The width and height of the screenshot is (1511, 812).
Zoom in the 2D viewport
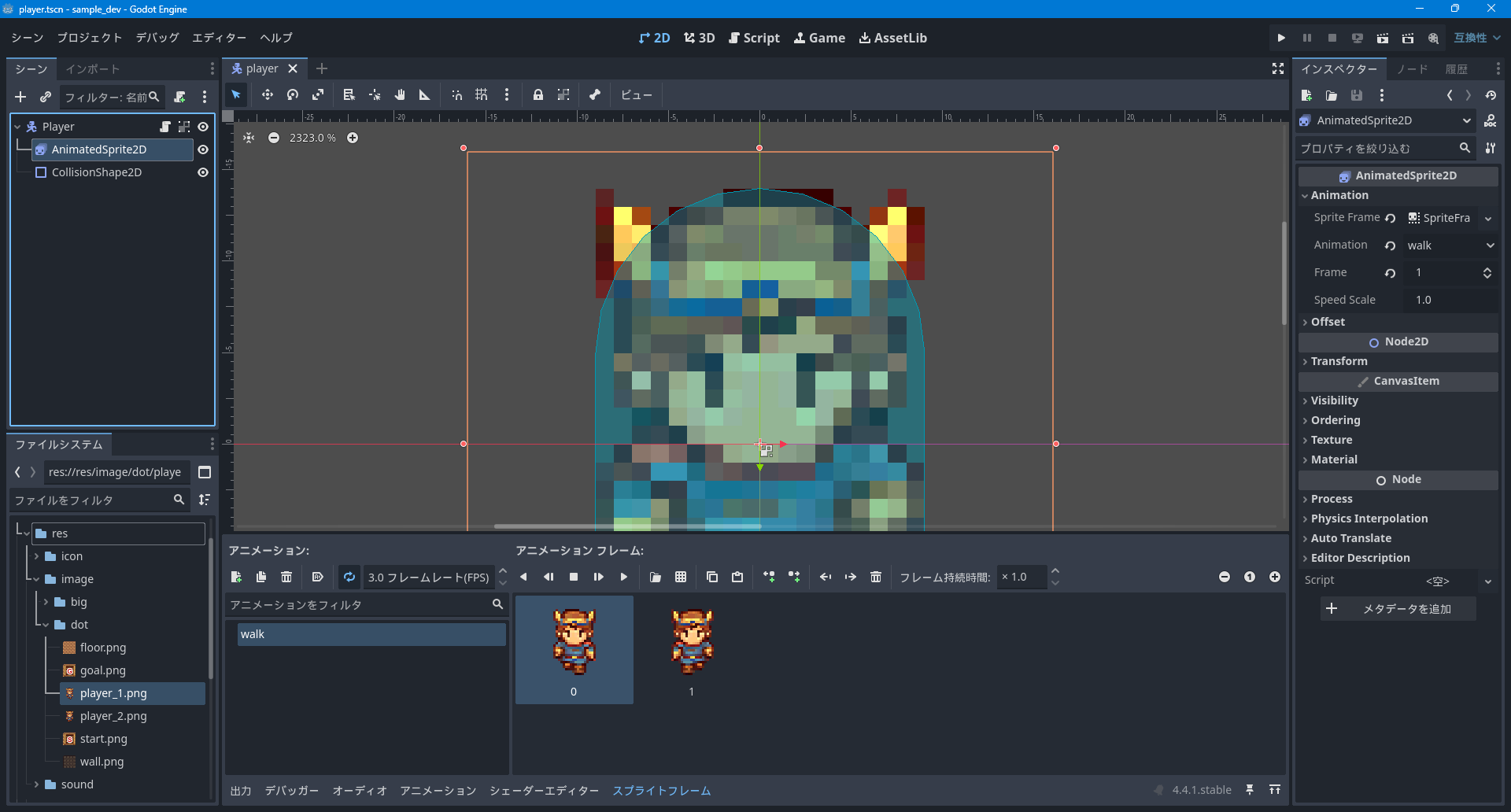[x=353, y=138]
